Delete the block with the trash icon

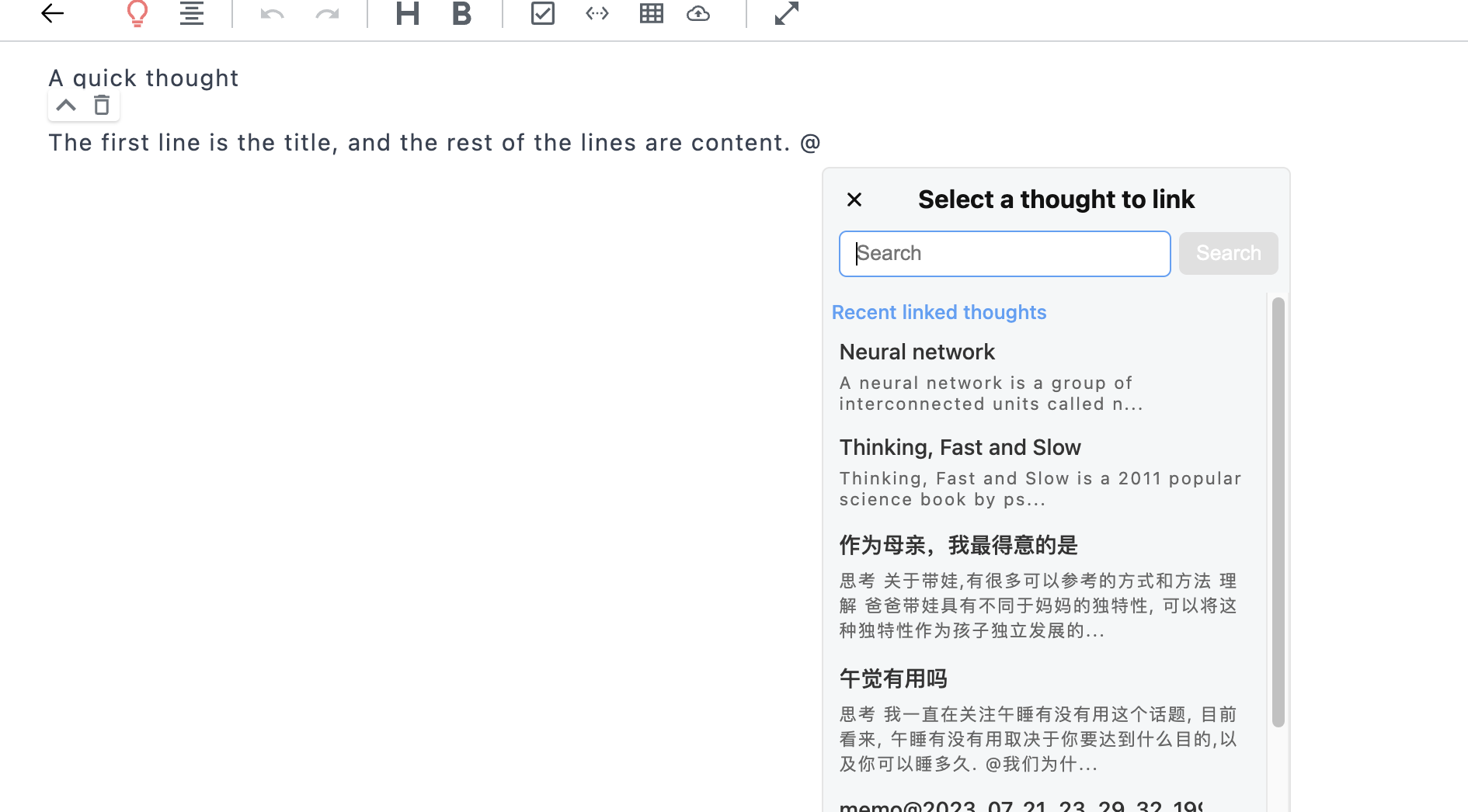tap(102, 105)
